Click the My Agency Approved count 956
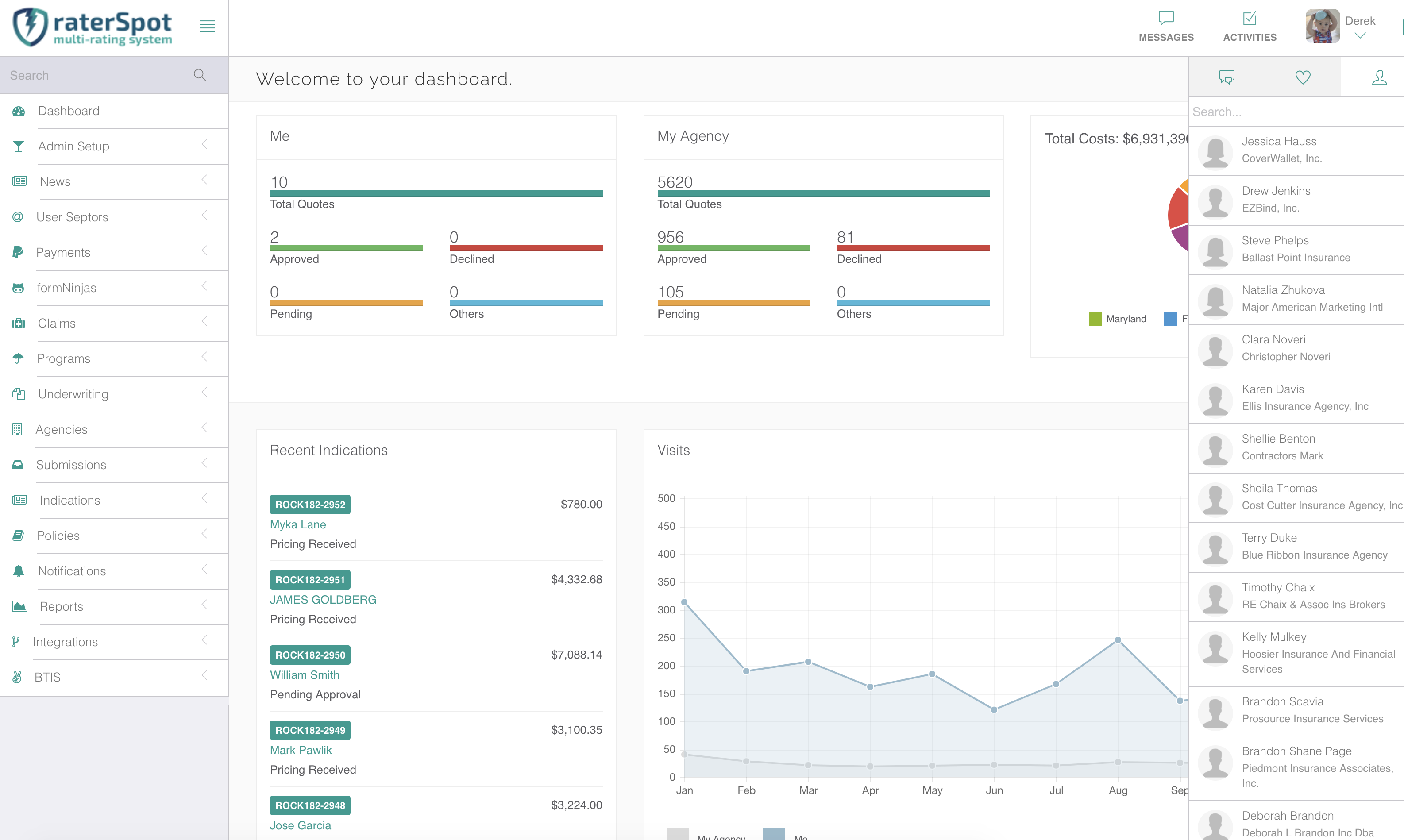Screen dimensions: 1404x840 [x=670, y=237]
